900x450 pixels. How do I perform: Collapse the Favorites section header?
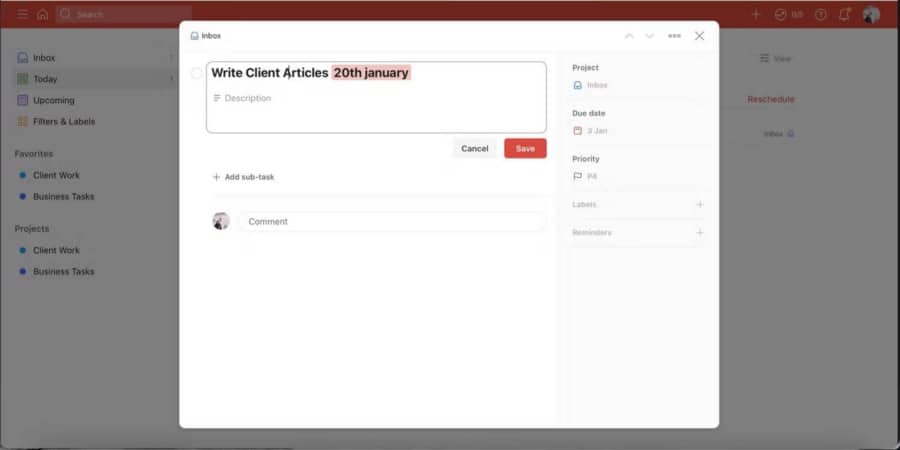34,154
